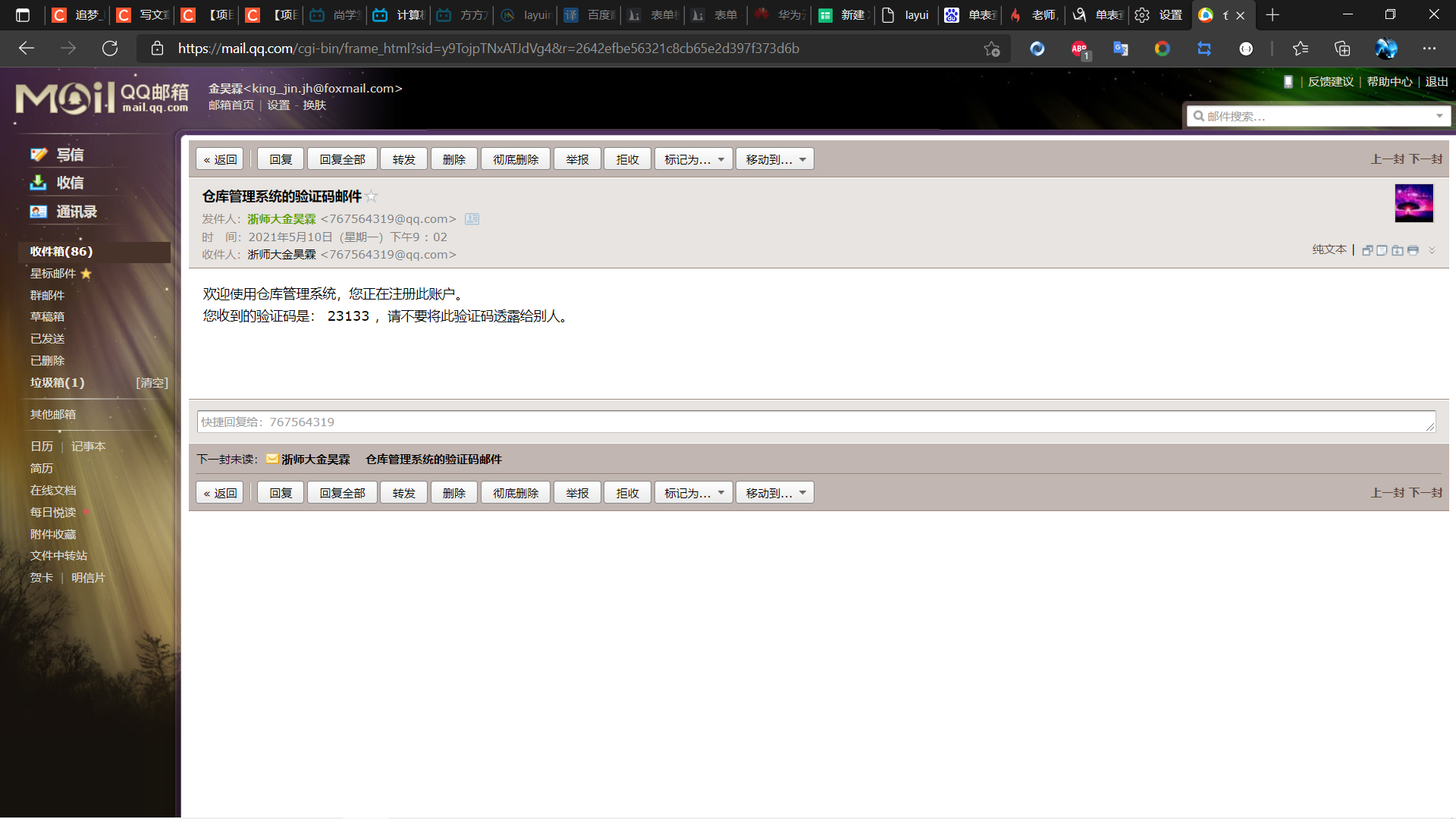The height and width of the screenshot is (819, 1456).
Task: Click the download email icon
Action: pos(1398,250)
